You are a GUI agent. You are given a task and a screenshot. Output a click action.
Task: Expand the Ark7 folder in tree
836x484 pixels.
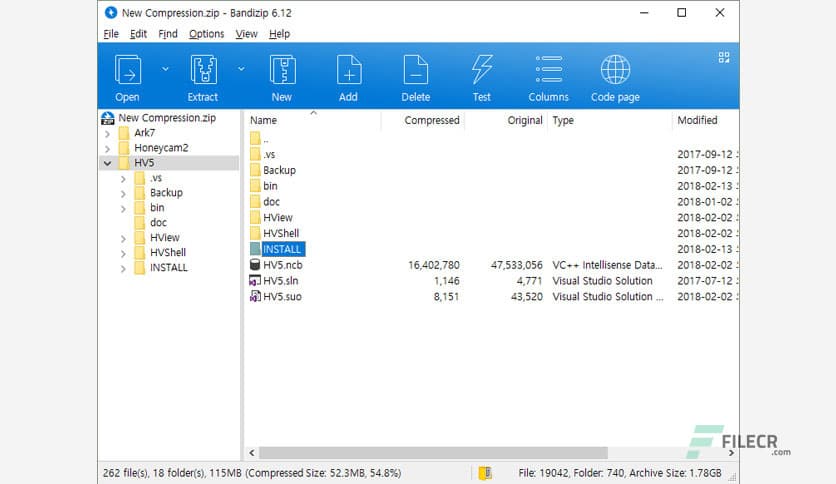pyautogui.click(x=108, y=134)
